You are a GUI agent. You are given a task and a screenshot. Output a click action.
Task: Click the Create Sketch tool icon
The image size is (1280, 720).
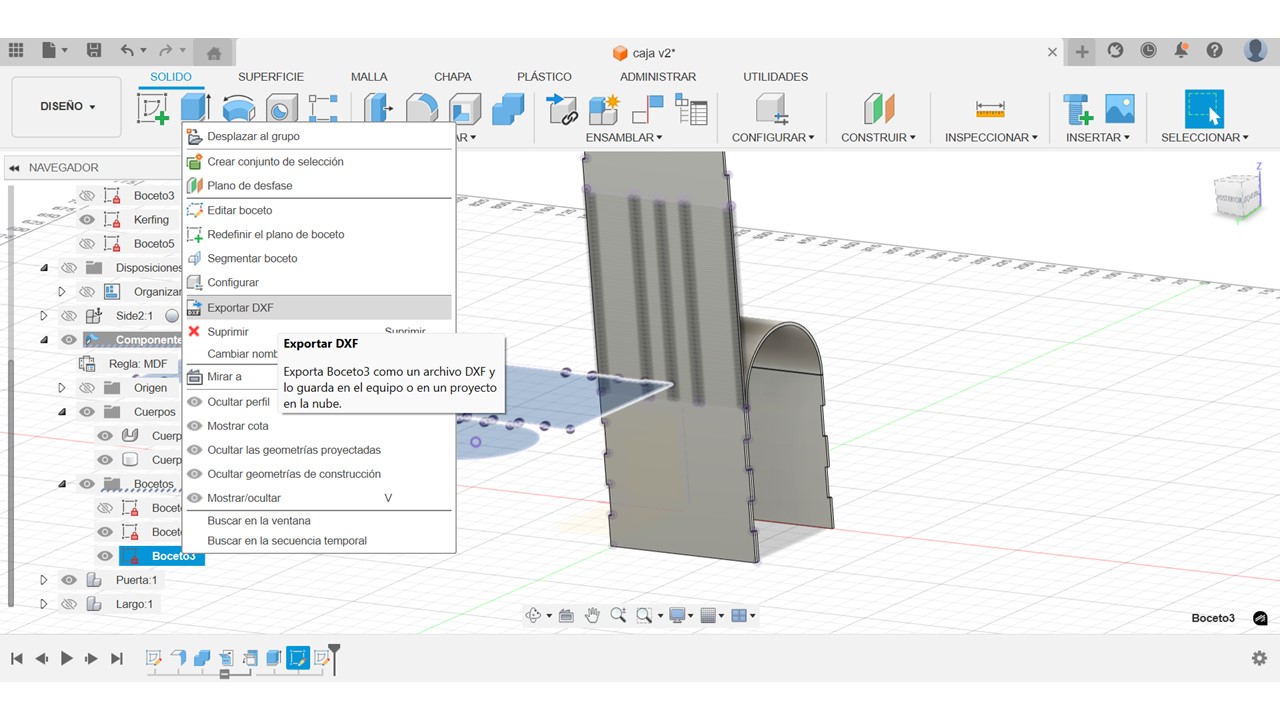[153, 109]
